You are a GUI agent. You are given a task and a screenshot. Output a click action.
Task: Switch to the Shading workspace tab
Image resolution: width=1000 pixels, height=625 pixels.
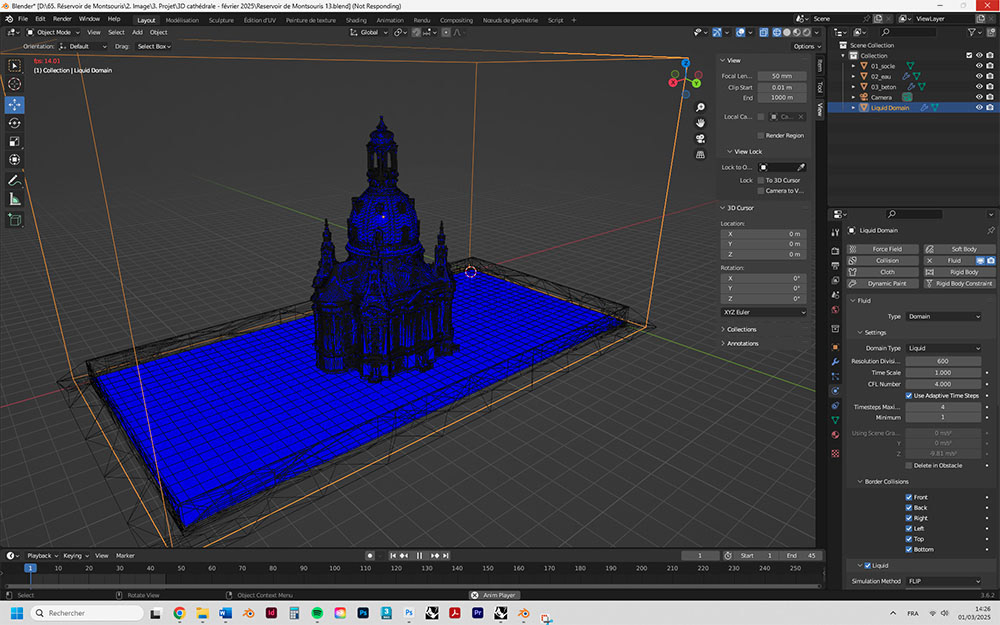(356, 20)
